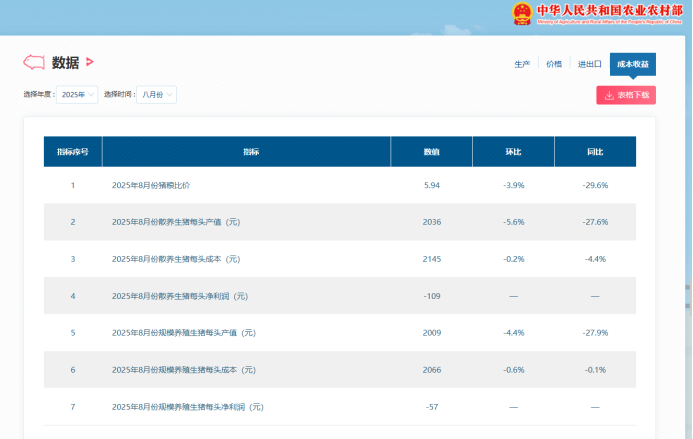Click the 指标序号 column header
The width and height of the screenshot is (693, 439).
pyautogui.click(x=72, y=152)
